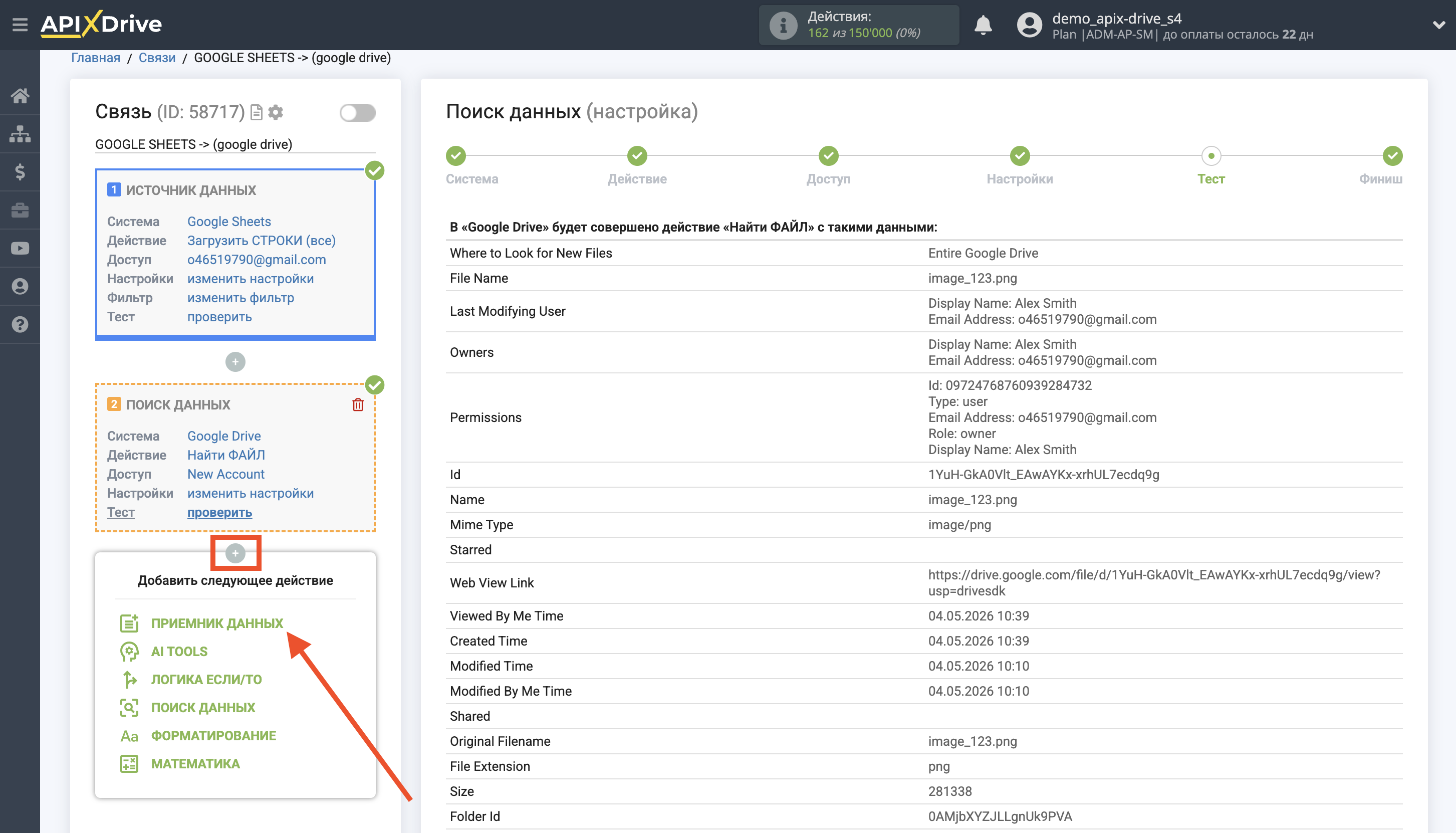Image resolution: width=1456 pixels, height=833 pixels.
Task: Open connection settings gear icon
Action: coord(276,112)
